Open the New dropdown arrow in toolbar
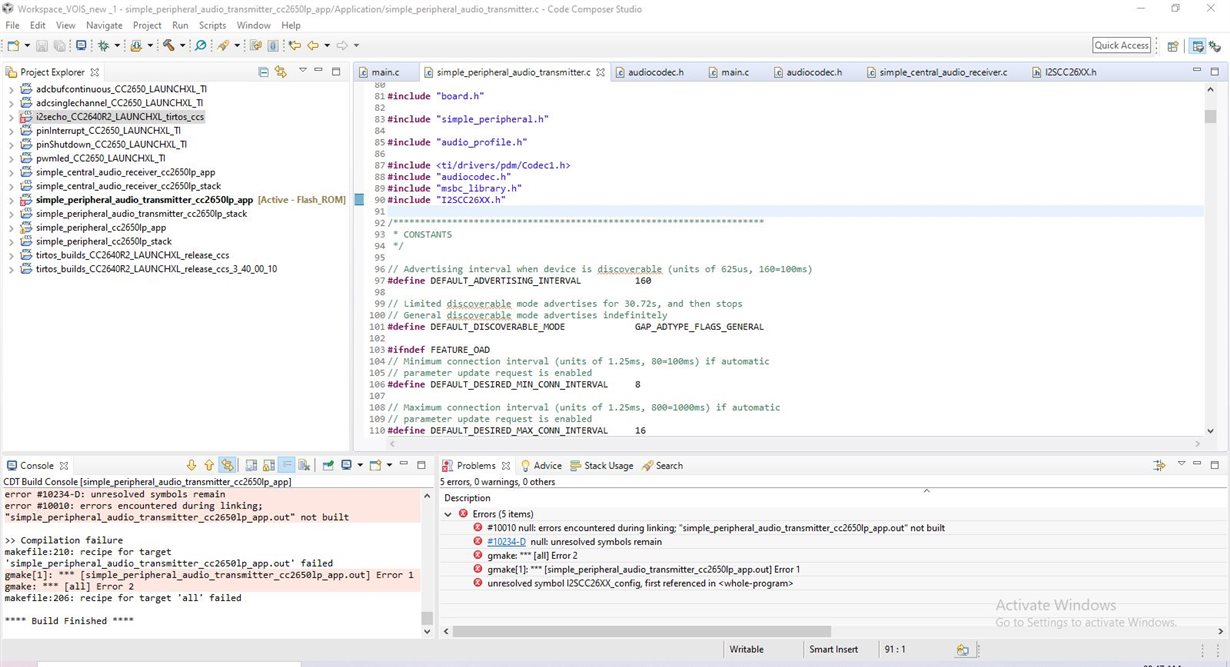 point(26,45)
